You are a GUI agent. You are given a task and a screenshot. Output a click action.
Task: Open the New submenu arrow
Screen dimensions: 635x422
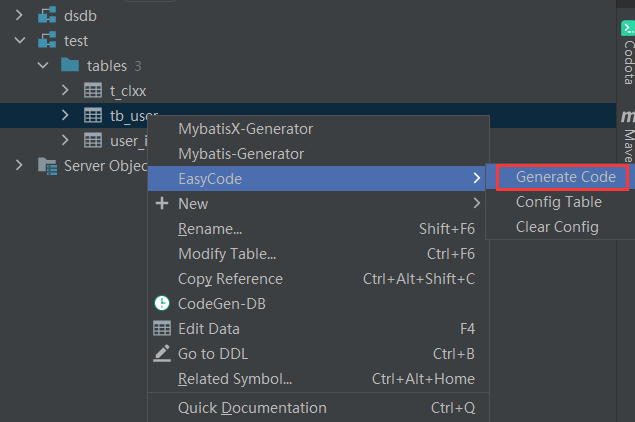pyautogui.click(x=477, y=203)
